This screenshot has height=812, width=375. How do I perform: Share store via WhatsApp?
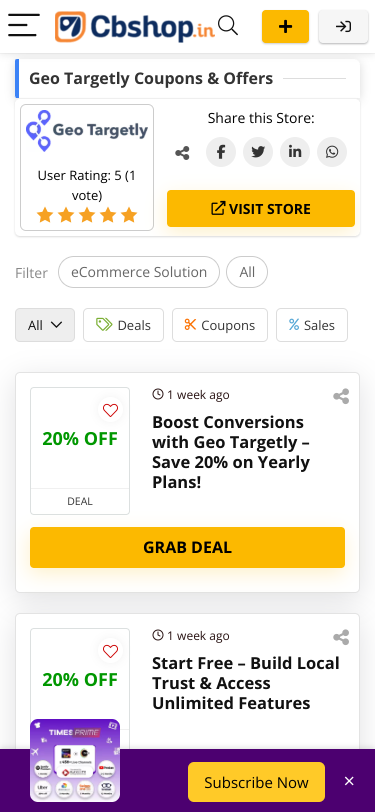pos(332,152)
